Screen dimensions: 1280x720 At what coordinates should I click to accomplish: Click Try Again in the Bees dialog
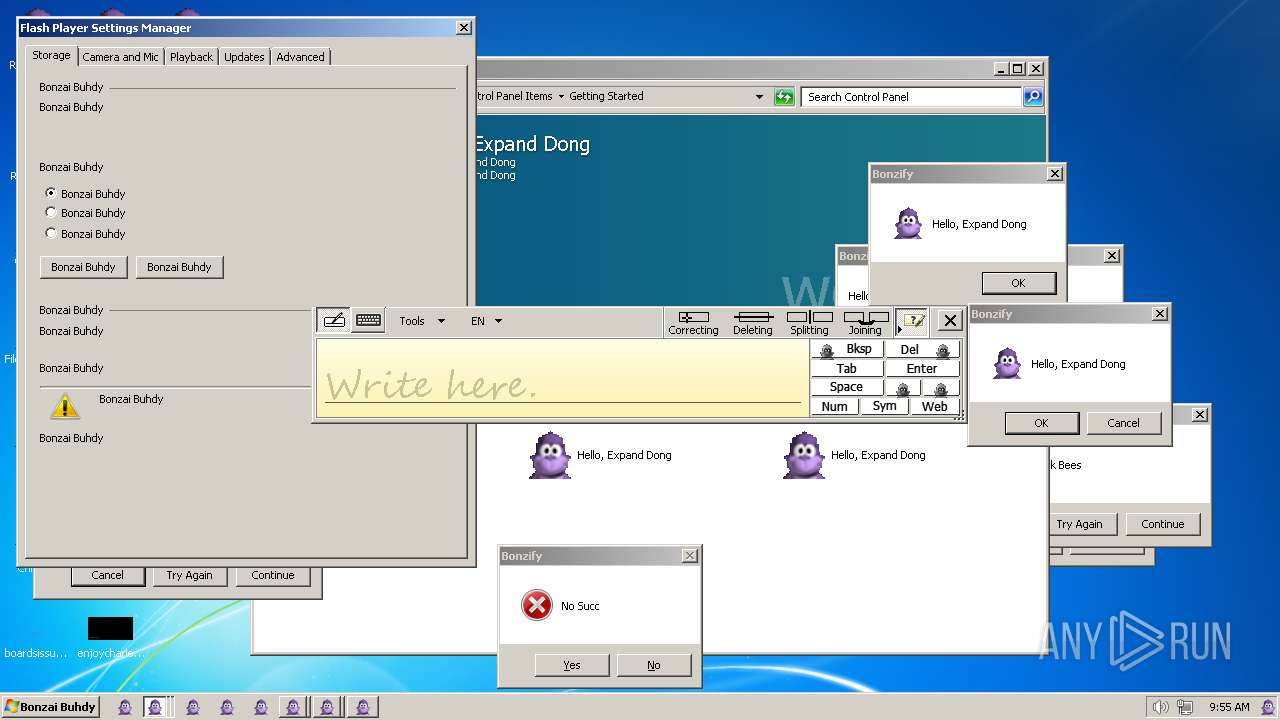[x=1080, y=524]
